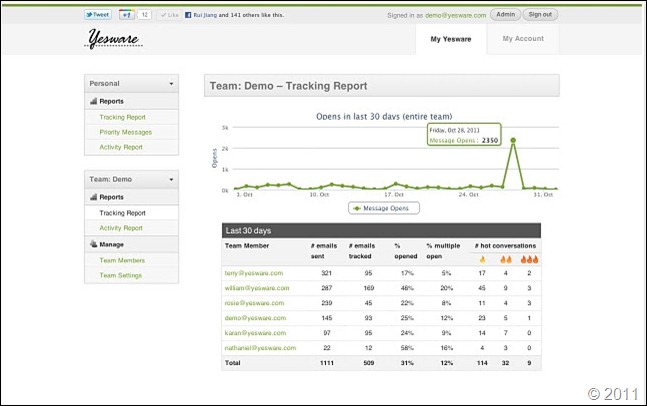Click the Admin button
Screen dimensions: 647x406
[505, 15]
